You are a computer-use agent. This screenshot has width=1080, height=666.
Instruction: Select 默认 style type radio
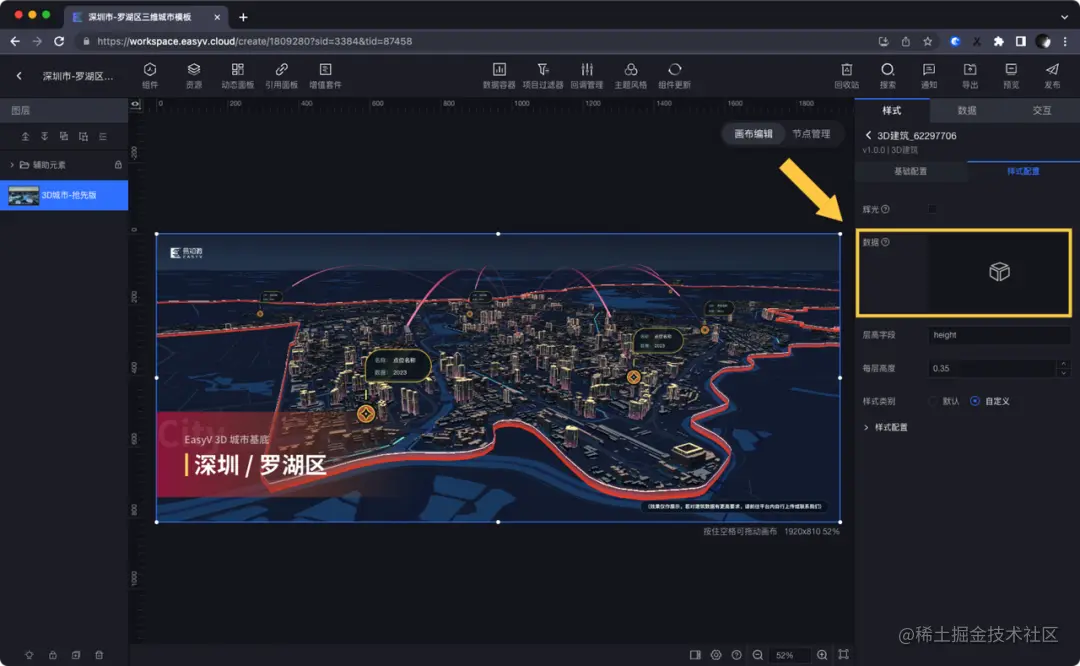933,401
